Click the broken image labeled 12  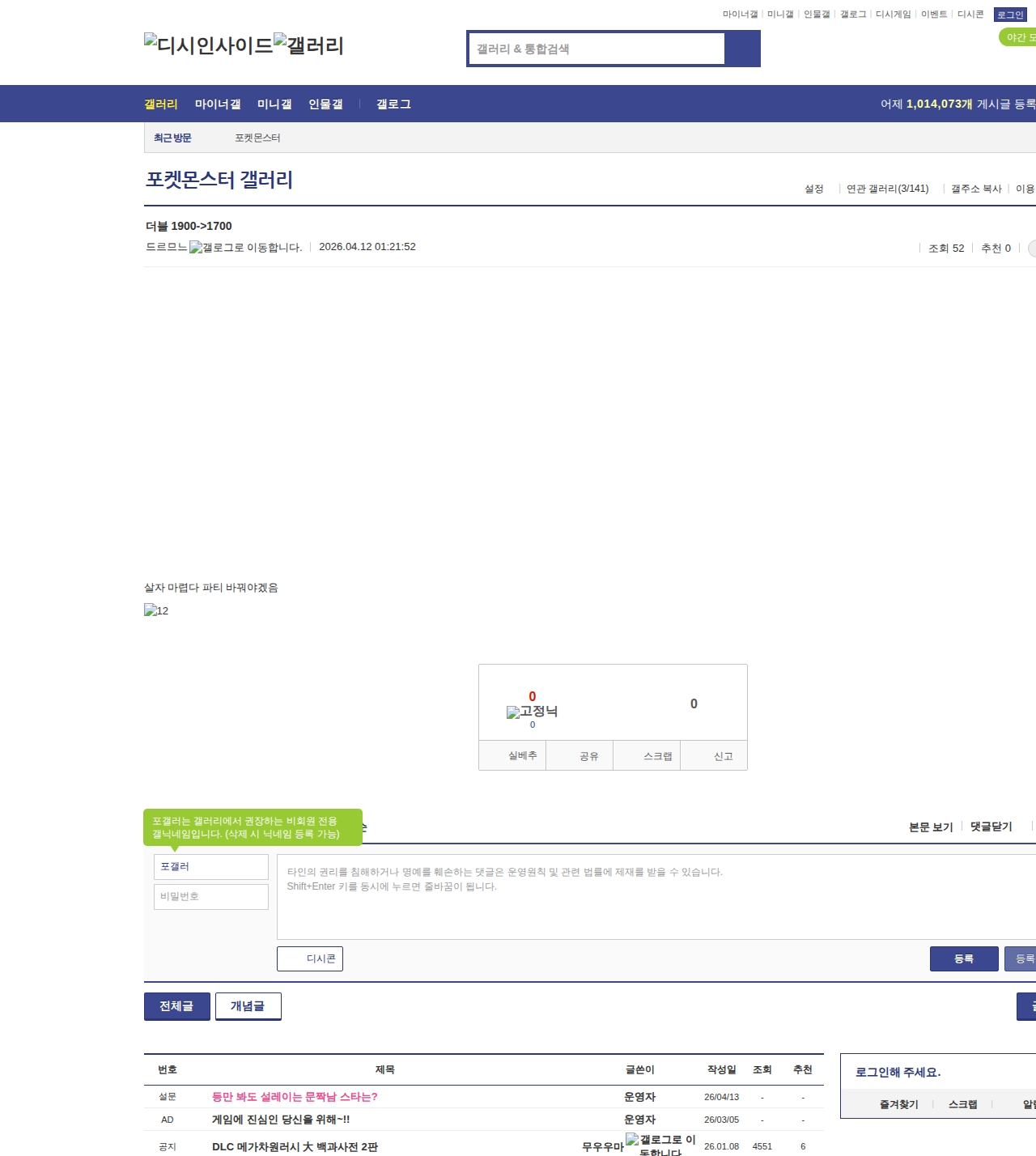tap(156, 610)
